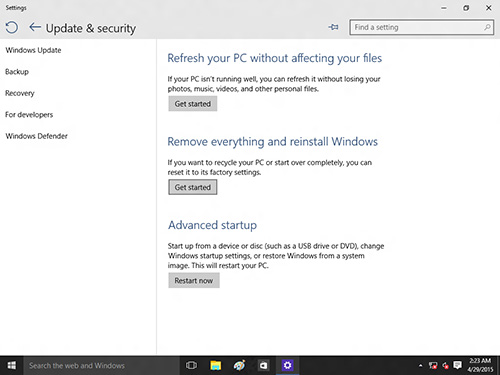Click the refresh circular arrow icon
Image resolution: width=500 pixels, height=375 pixels.
pos(12,28)
